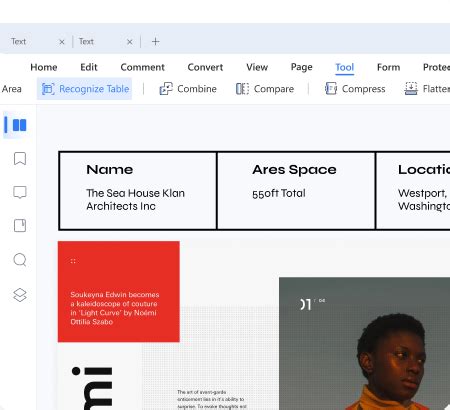Click the Location table header

pos(424,170)
